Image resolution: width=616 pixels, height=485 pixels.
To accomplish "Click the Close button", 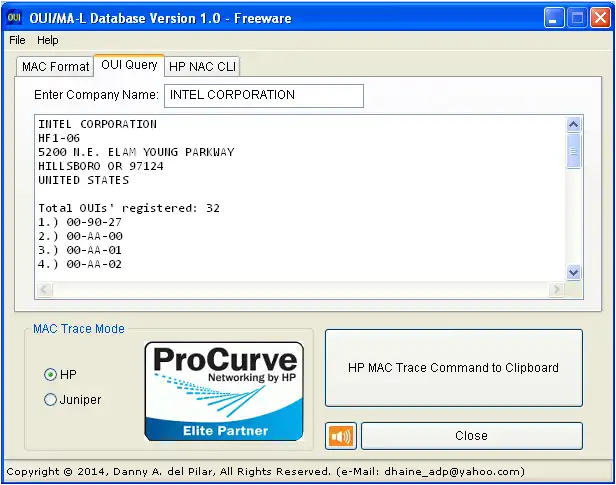I will 471,436.
